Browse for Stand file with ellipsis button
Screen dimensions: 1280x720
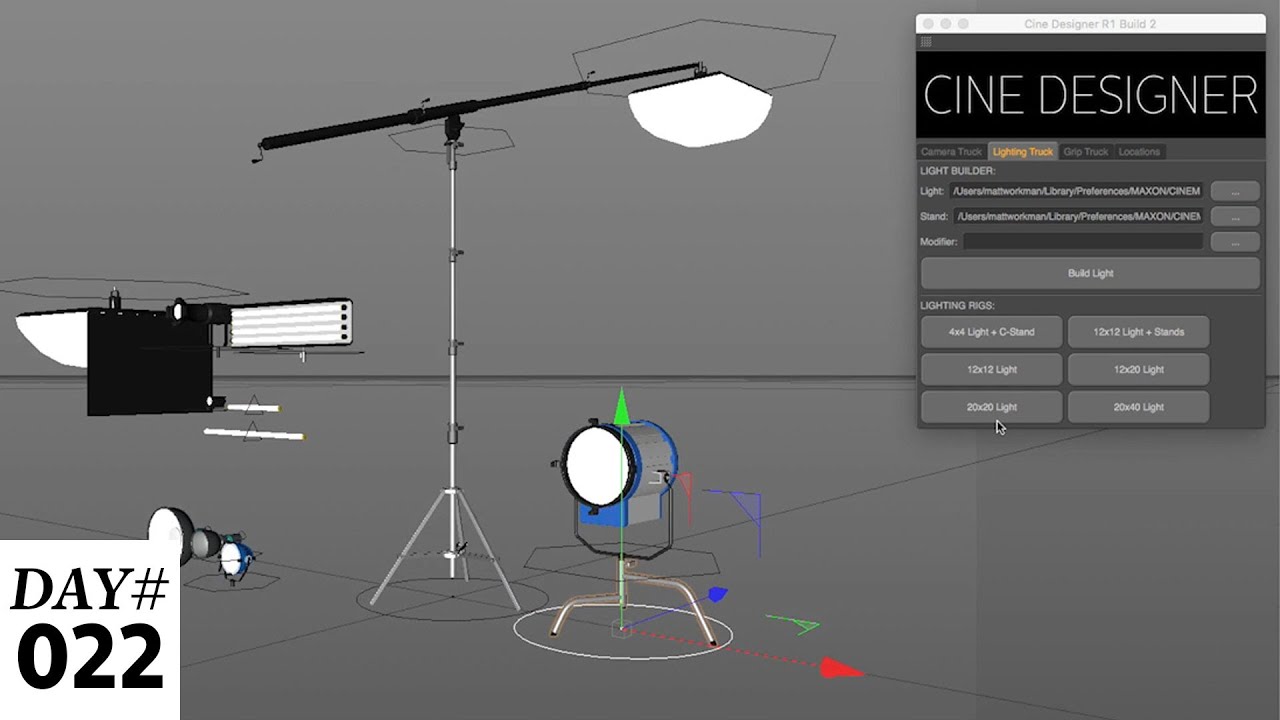[1235, 216]
